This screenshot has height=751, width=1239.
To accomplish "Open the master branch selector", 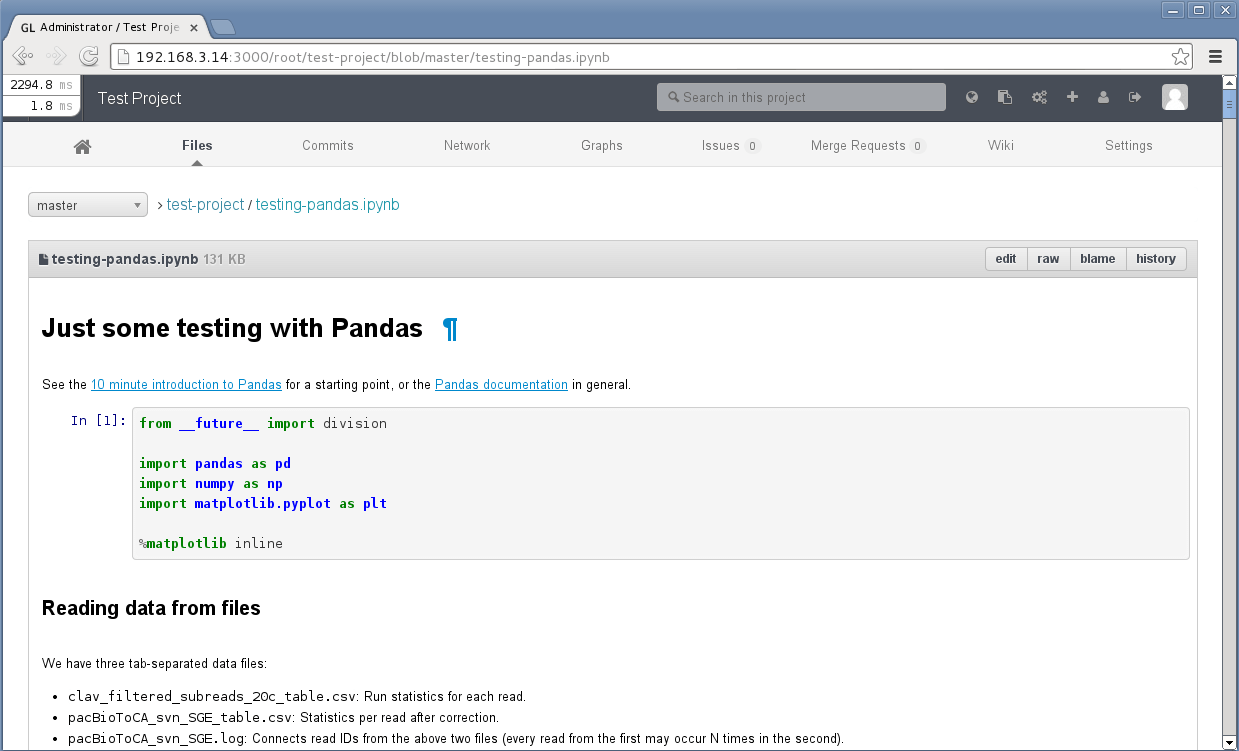I will point(87,204).
